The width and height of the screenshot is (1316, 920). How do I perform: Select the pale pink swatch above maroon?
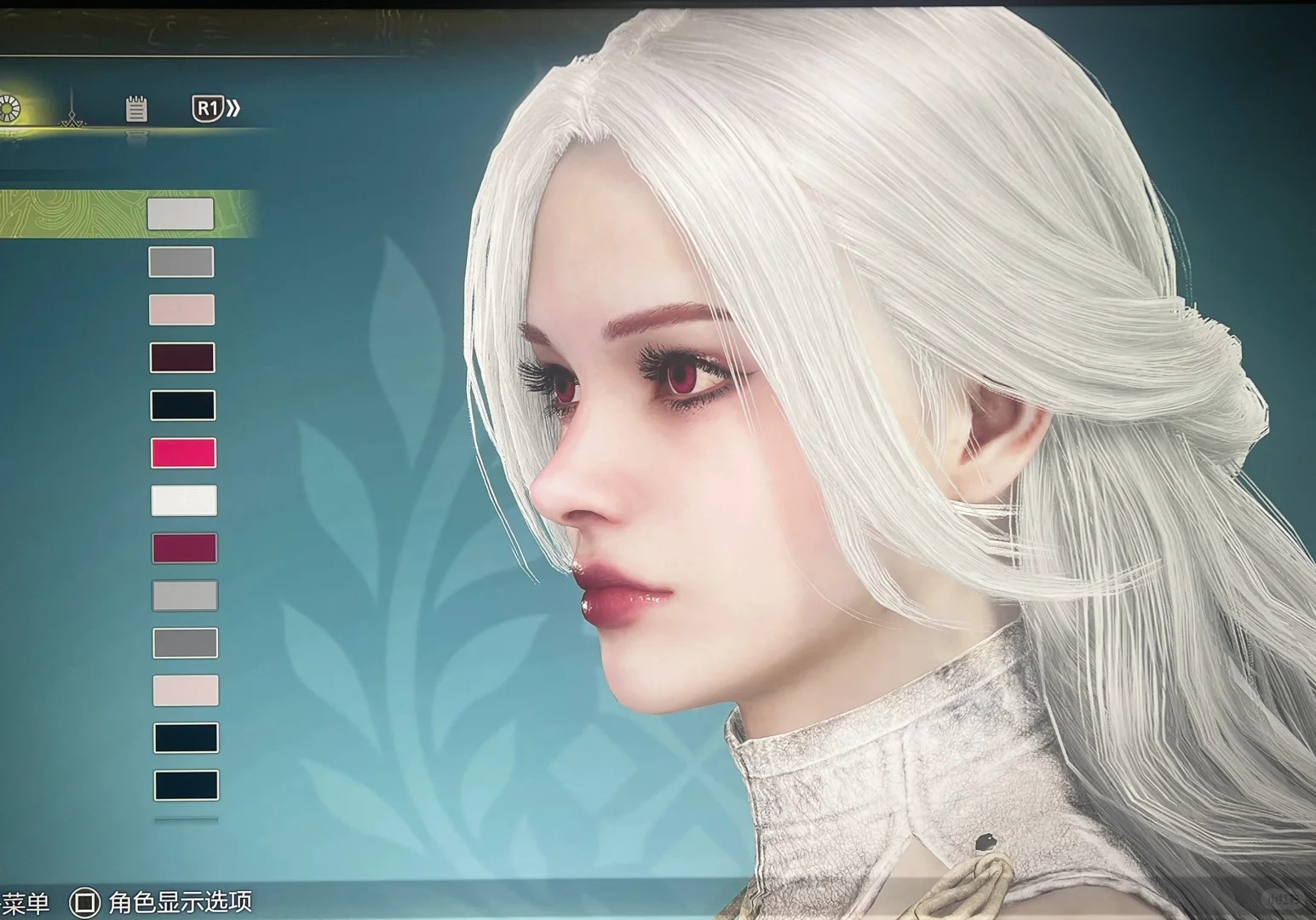(x=182, y=310)
